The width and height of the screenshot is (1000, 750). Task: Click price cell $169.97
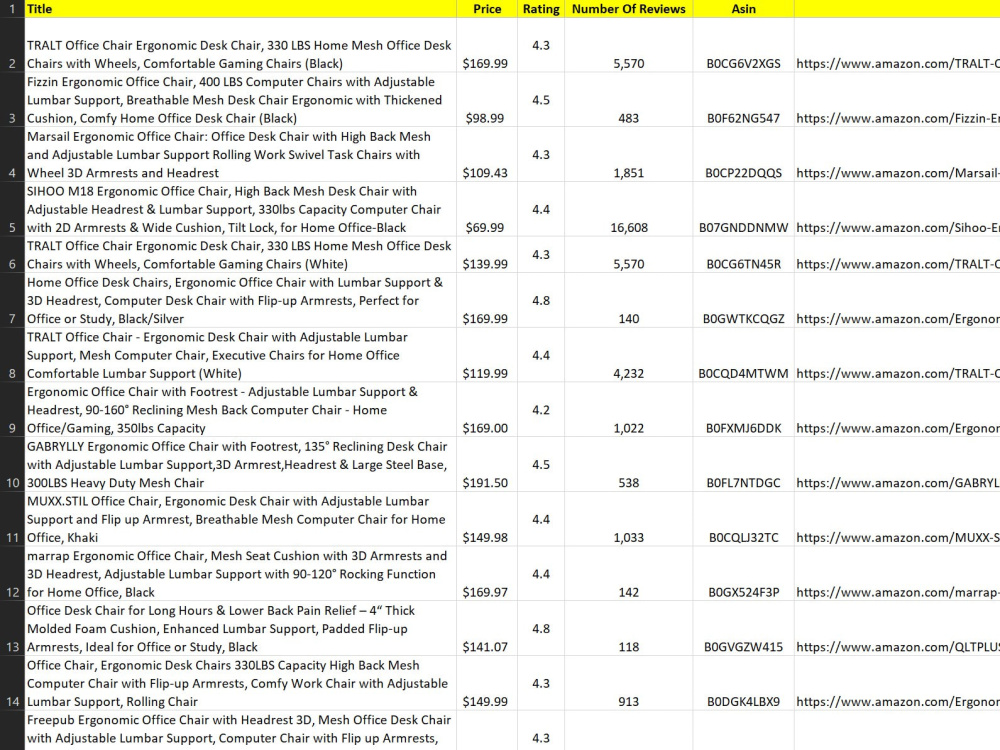pos(487,574)
